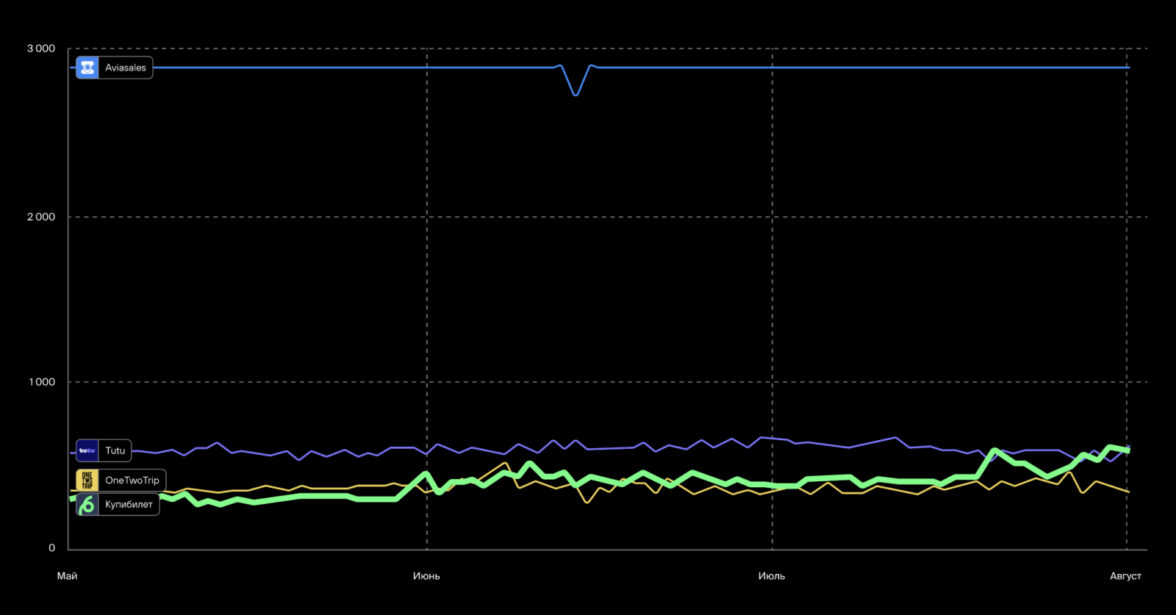Select the Tutu series label text
Viewport: 1176px width, 615px height.
(116, 451)
